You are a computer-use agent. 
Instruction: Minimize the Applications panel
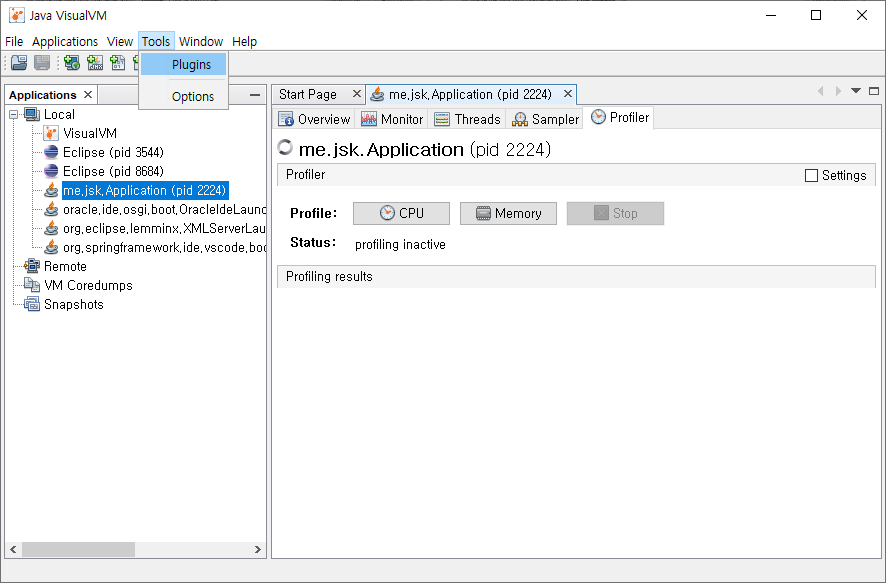click(255, 95)
